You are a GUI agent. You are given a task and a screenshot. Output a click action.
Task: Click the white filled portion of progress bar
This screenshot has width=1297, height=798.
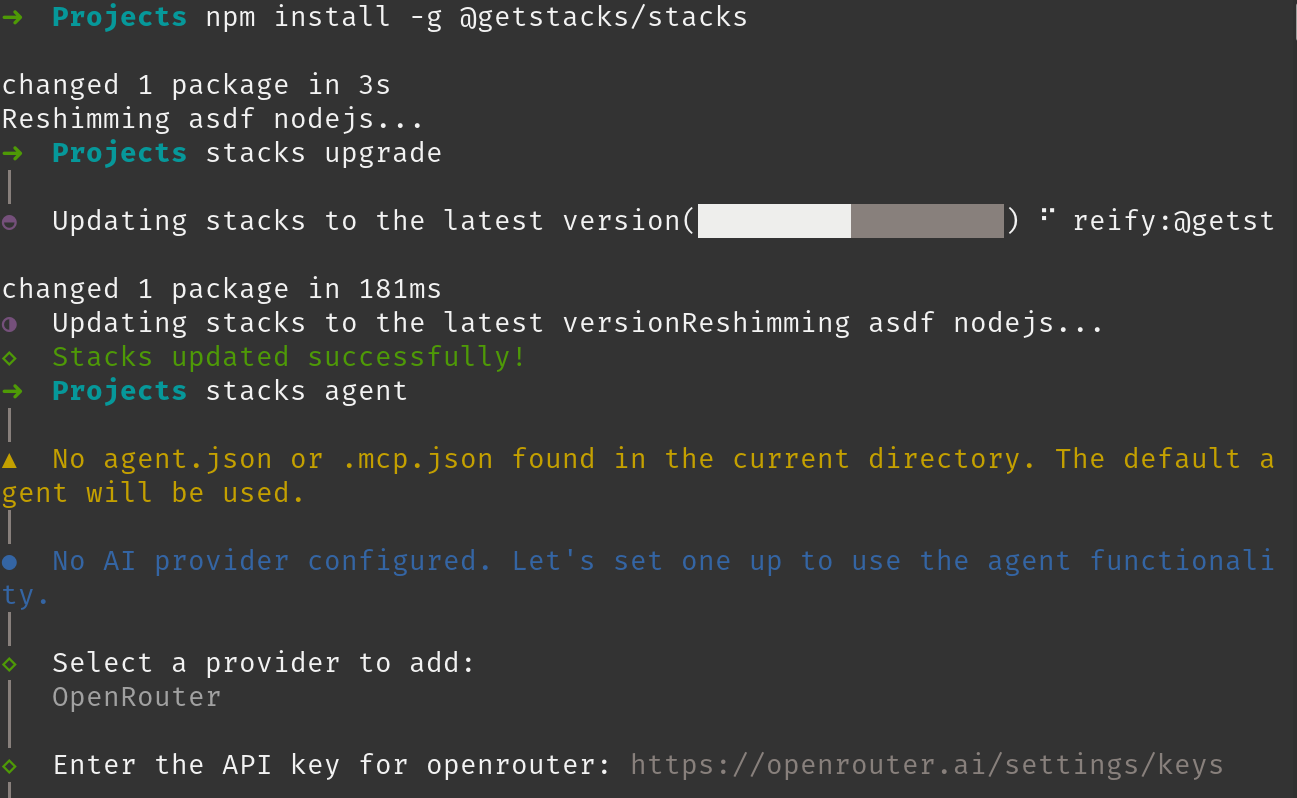click(774, 221)
